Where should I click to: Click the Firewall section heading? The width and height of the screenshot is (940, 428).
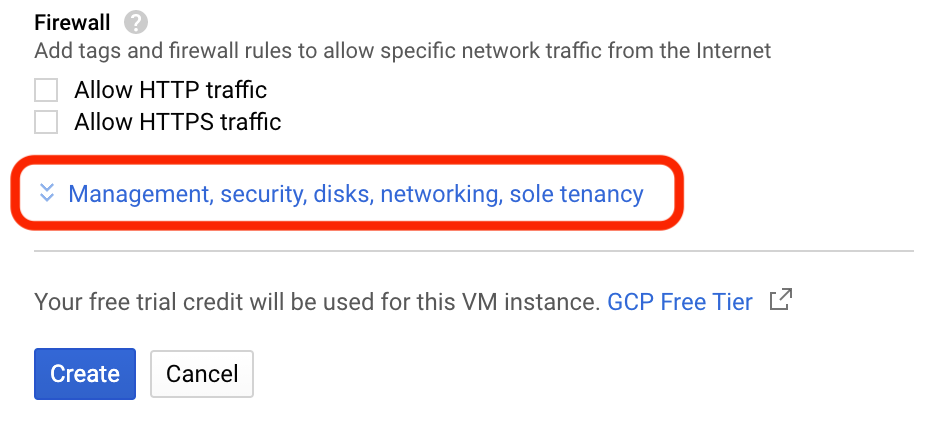(72, 22)
